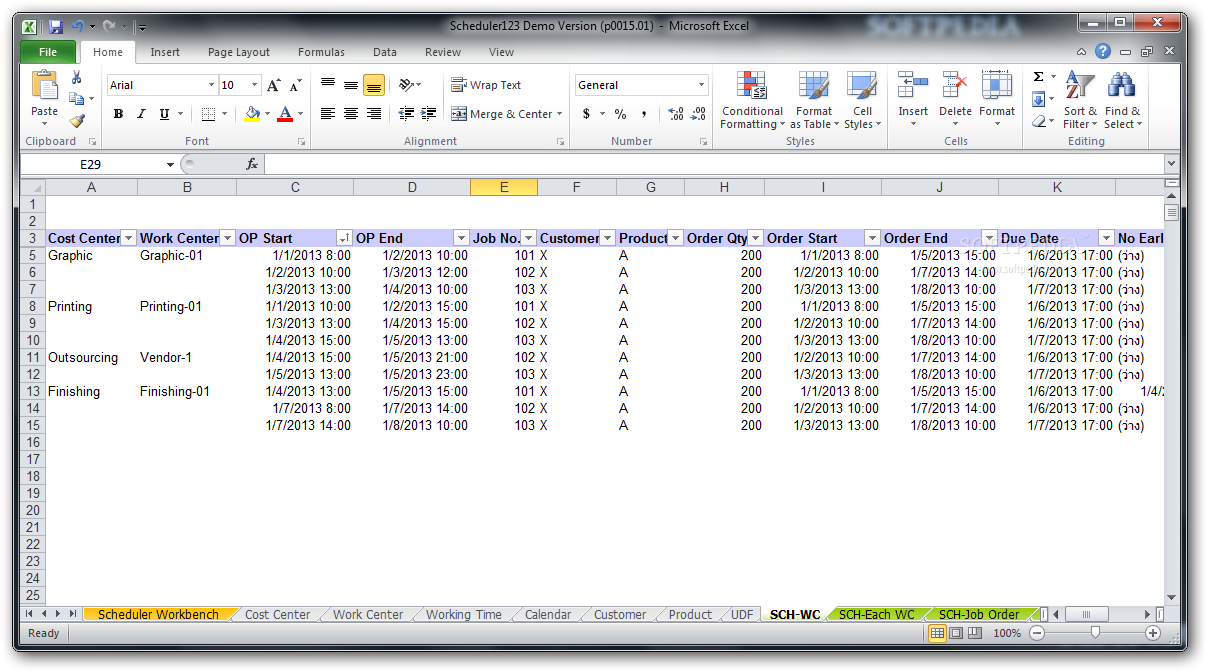The image size is (1208, 672).
Task: Open the Customer column filter dropdown
Action: [607, 238]
